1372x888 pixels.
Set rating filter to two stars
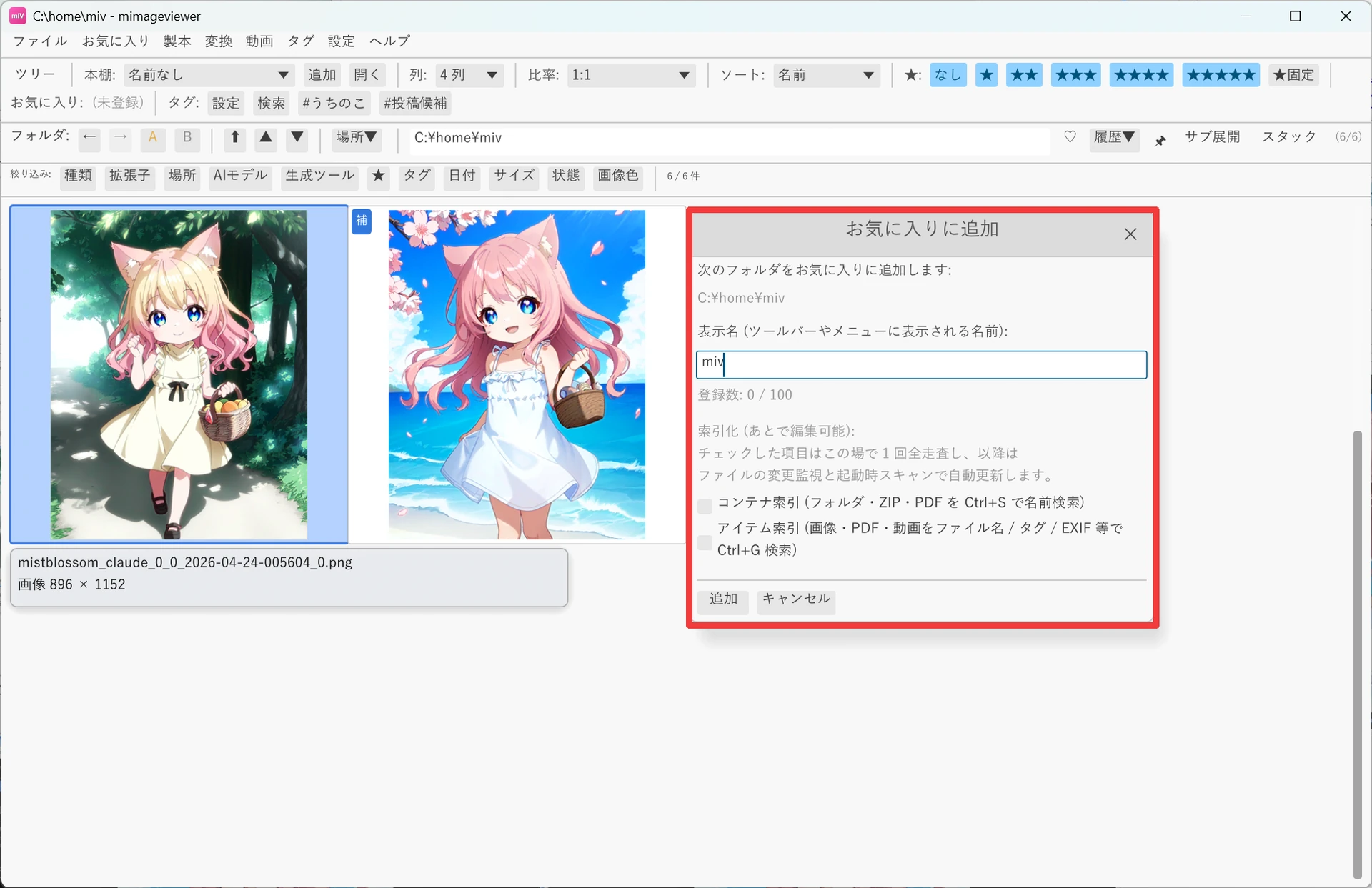tap(1024, 75)
